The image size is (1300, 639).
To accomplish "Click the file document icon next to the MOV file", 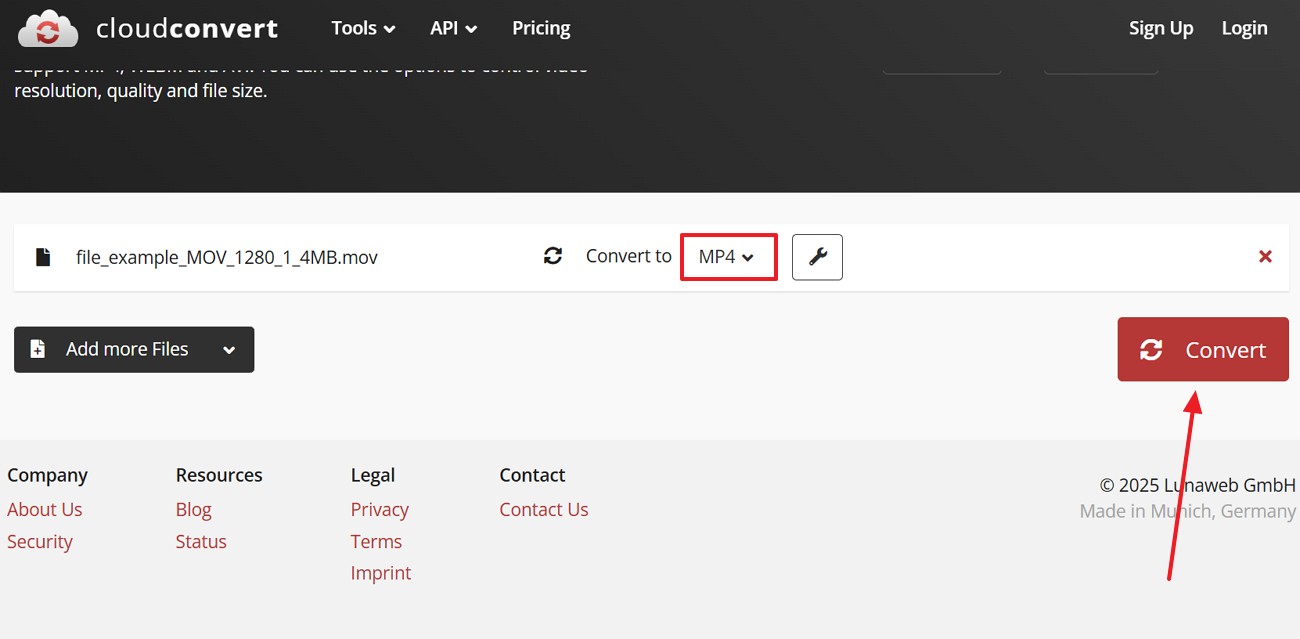I will coord(42,256).
